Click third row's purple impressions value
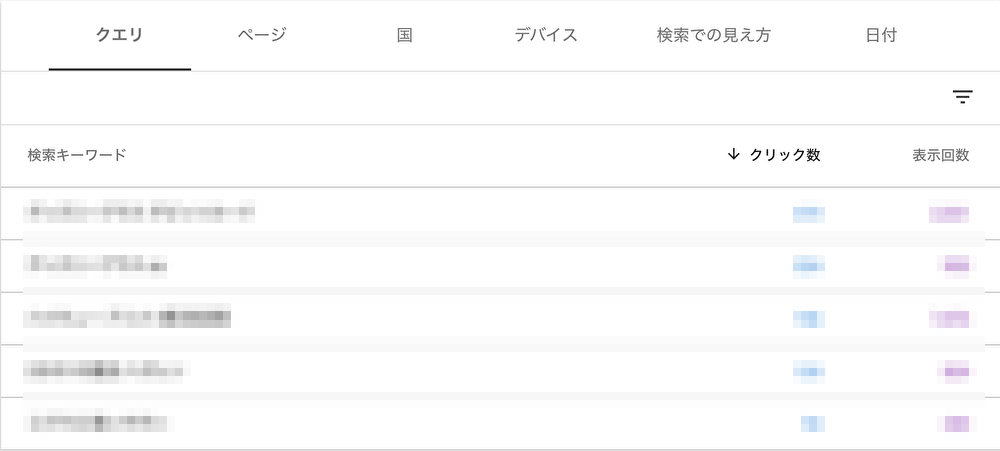Image resolution: width=1000 pixels, height=451 pixels. (x=949, y=319)
